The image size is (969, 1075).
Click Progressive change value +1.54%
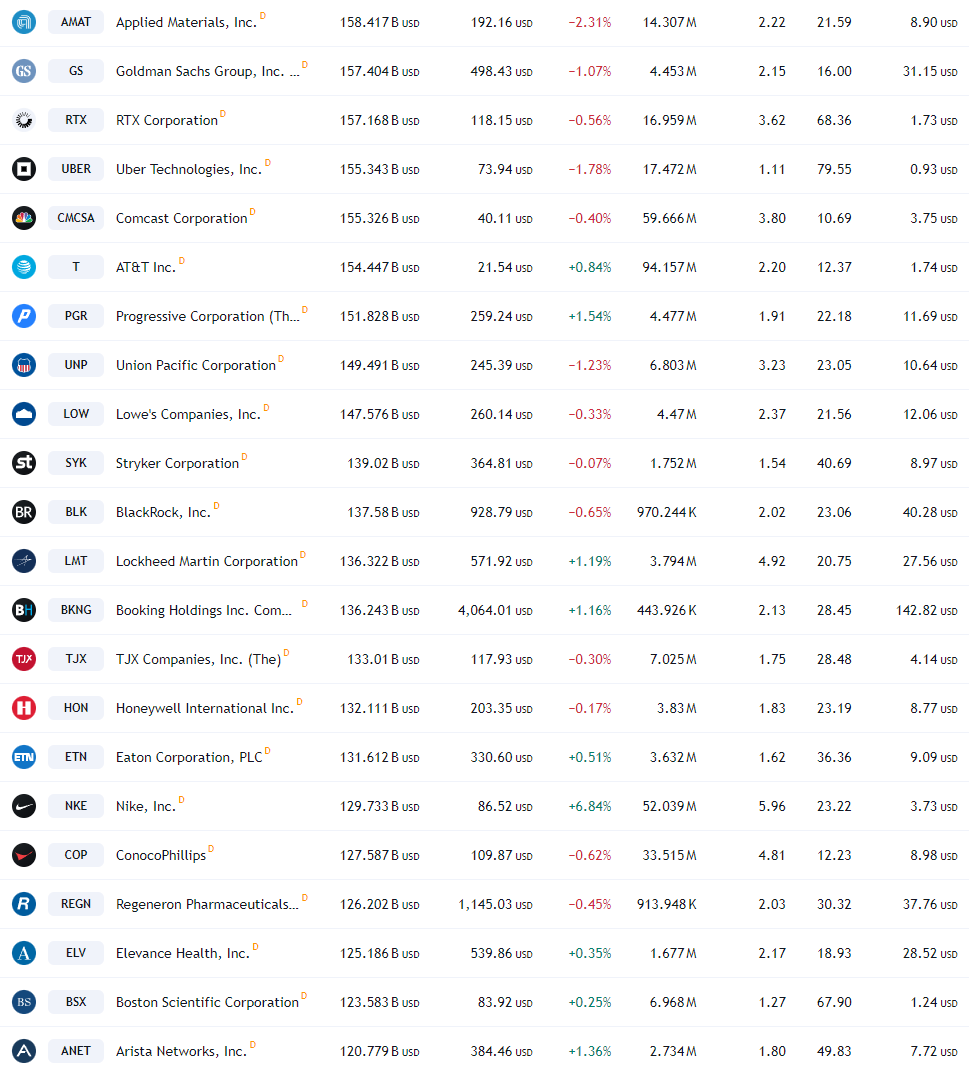590,316
